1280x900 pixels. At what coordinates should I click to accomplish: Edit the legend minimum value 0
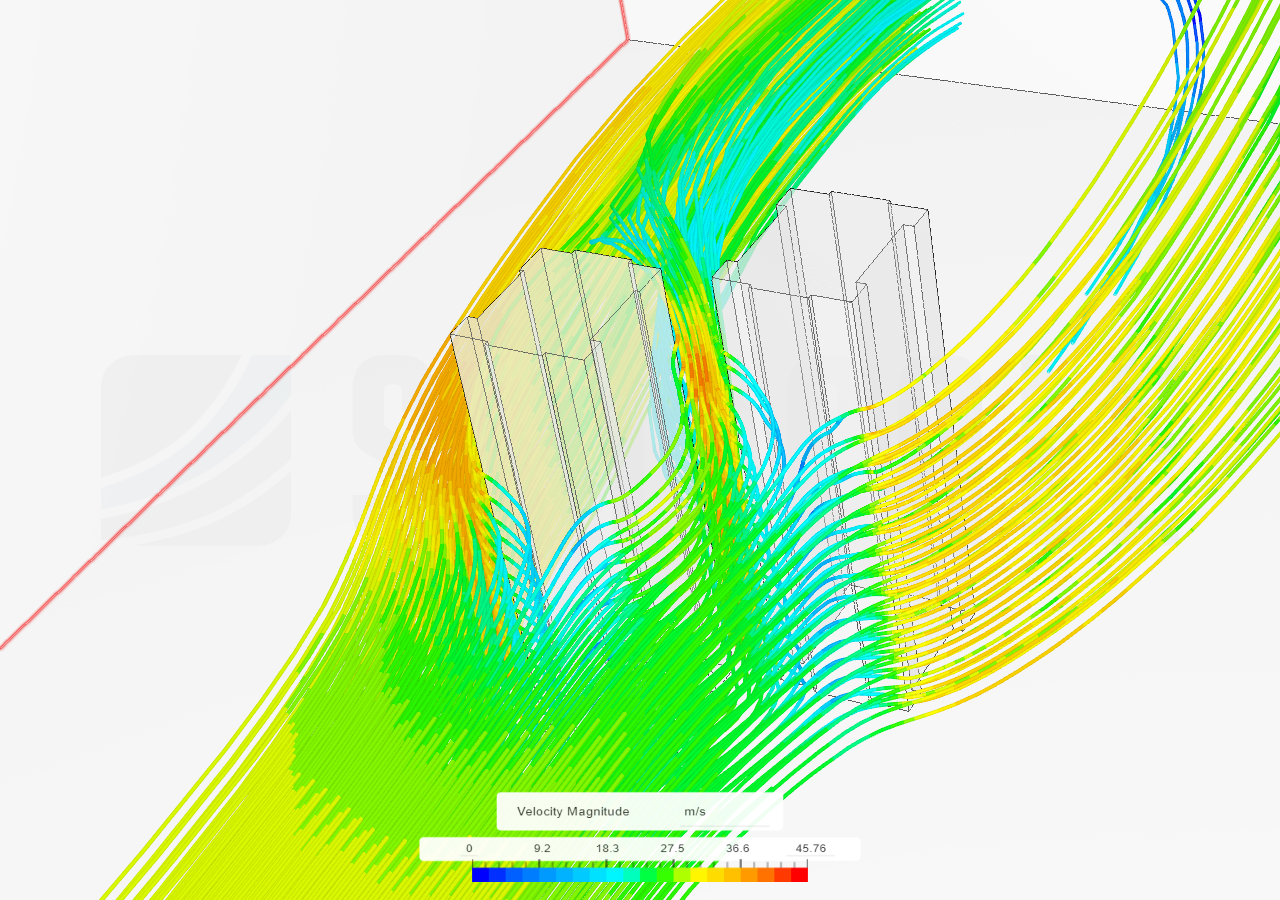[469, 848]
